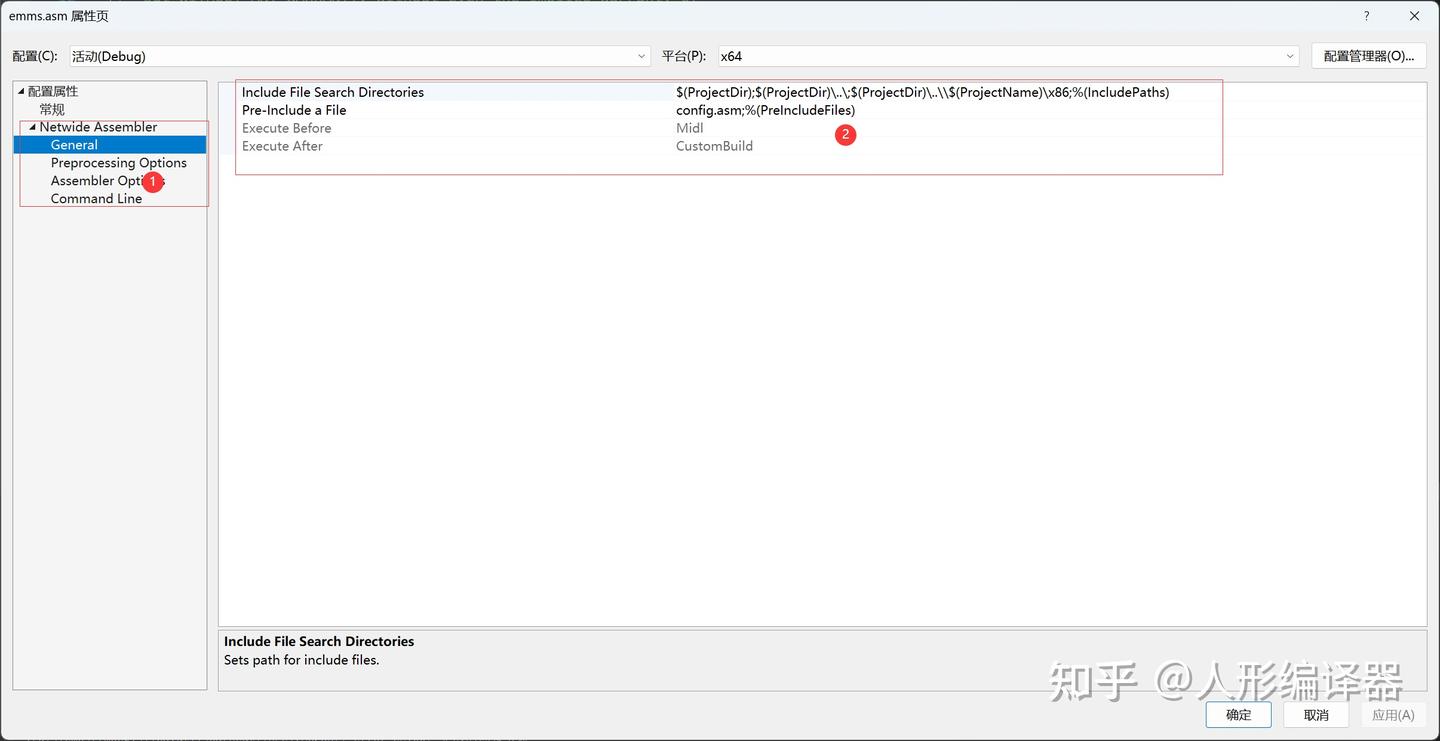This screenshot has height=741, width=1440.
Task: Select the 常规 tree item
Action: (x=51, y=108)
